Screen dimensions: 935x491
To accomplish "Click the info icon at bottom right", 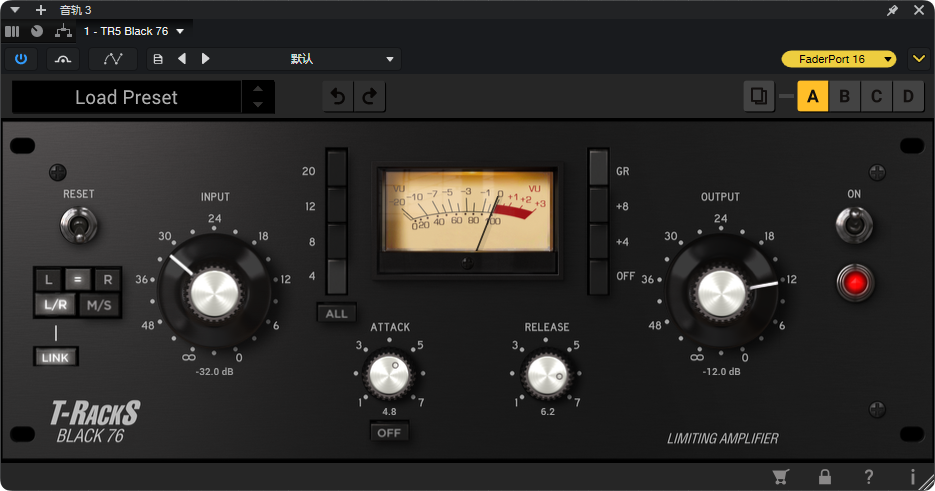I will pos(912,476).
